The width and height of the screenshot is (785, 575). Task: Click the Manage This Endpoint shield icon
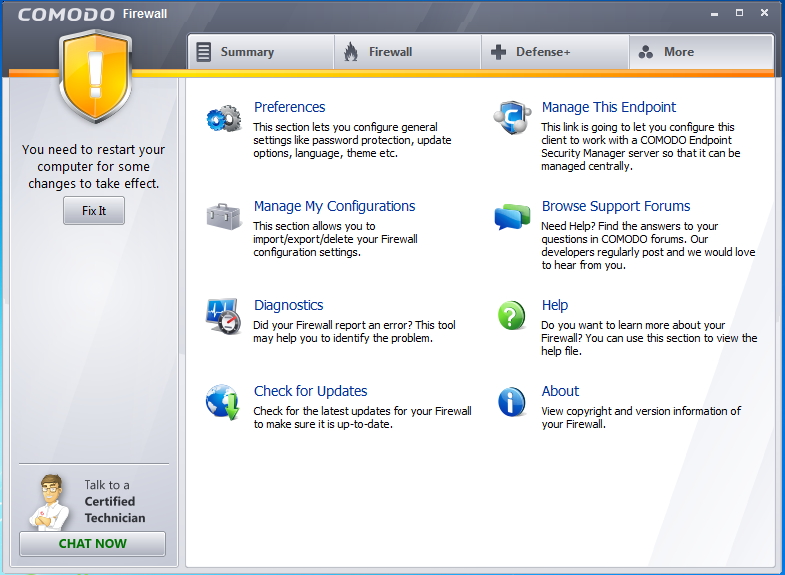[512, 118]
